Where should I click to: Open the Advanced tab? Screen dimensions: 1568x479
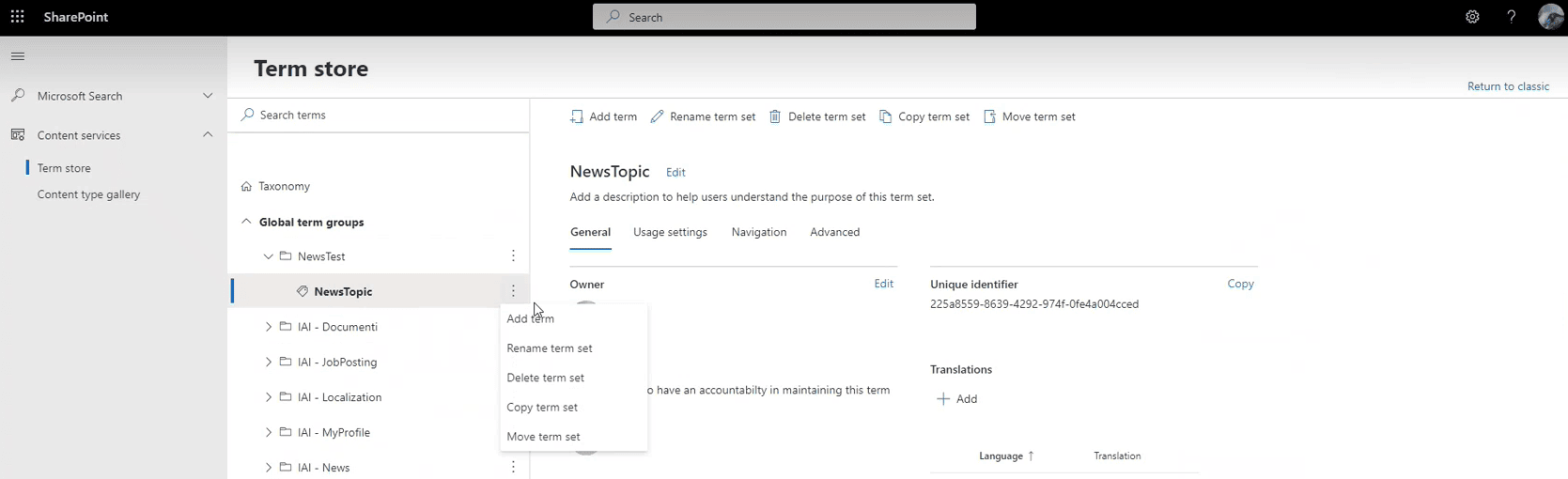tap(834, 232)
